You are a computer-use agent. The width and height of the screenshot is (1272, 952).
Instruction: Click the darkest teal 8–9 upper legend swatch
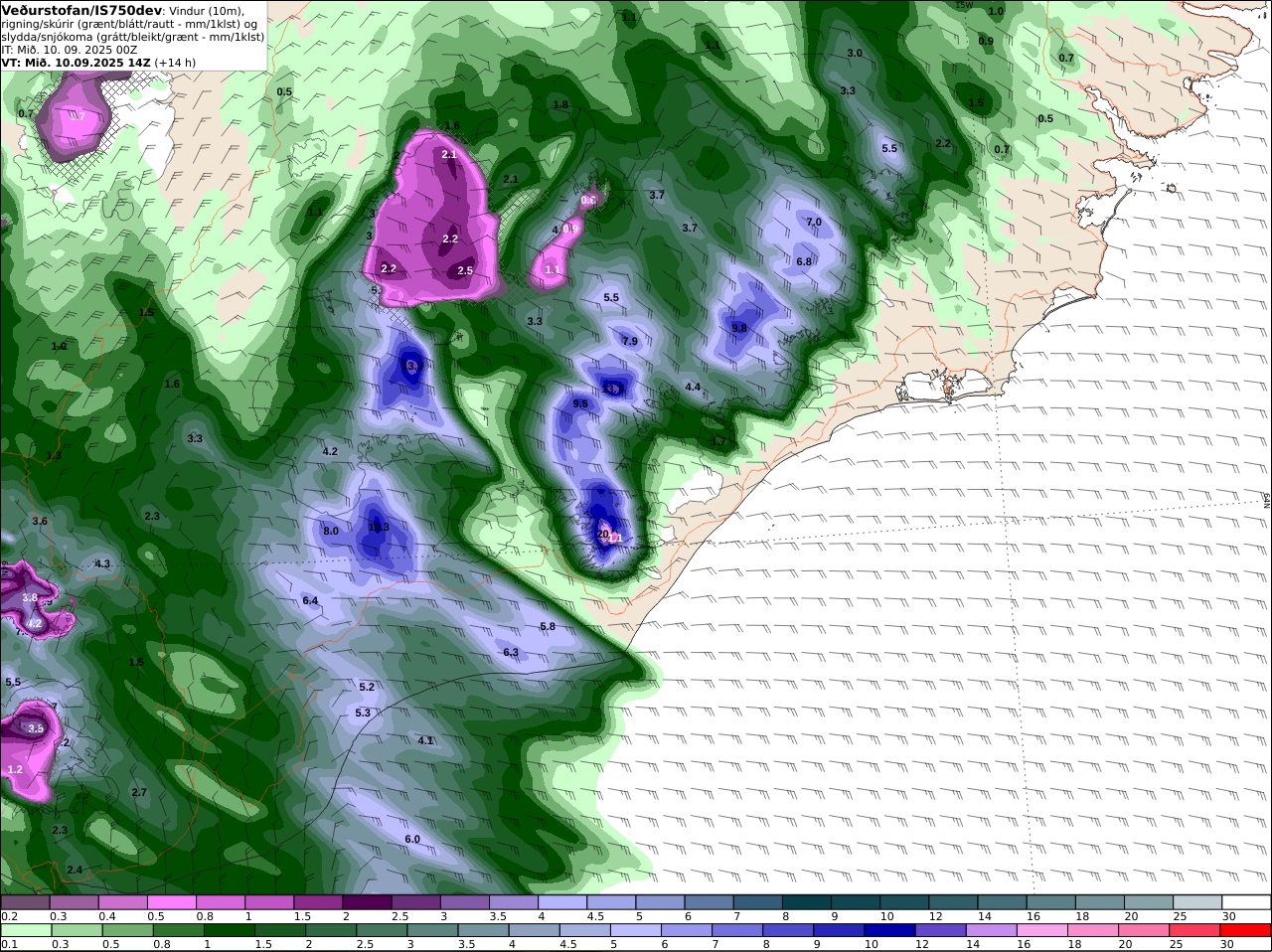click(x=807, y=901)
